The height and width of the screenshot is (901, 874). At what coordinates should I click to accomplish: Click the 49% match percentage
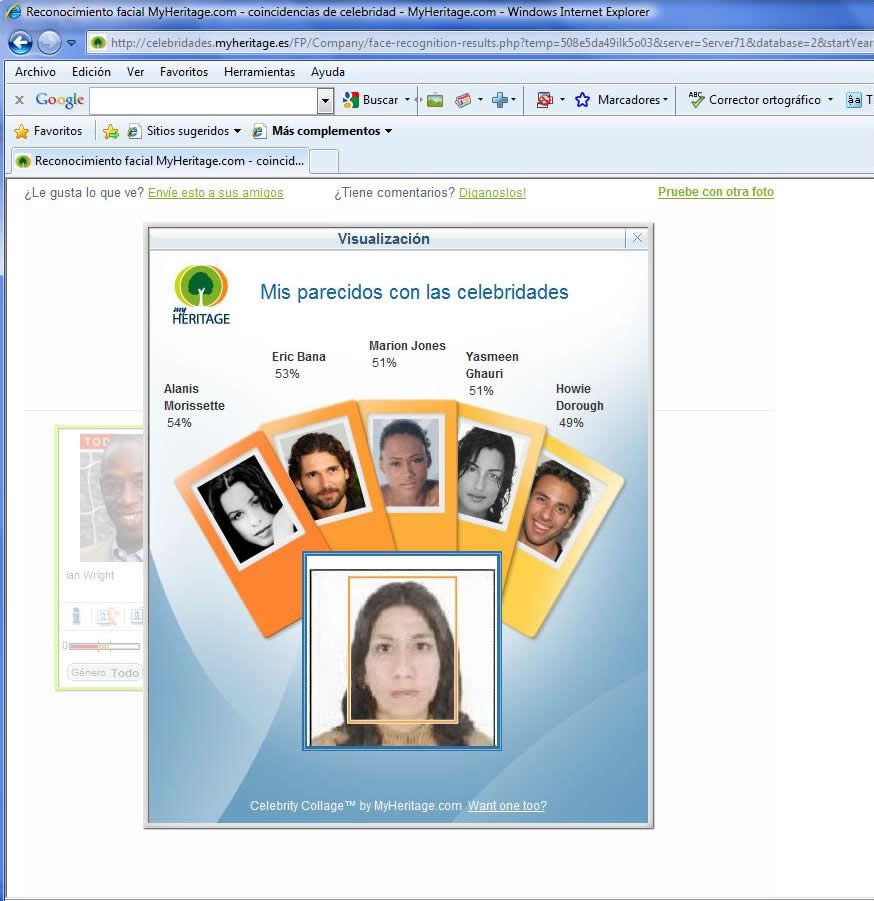coord(571,423)
